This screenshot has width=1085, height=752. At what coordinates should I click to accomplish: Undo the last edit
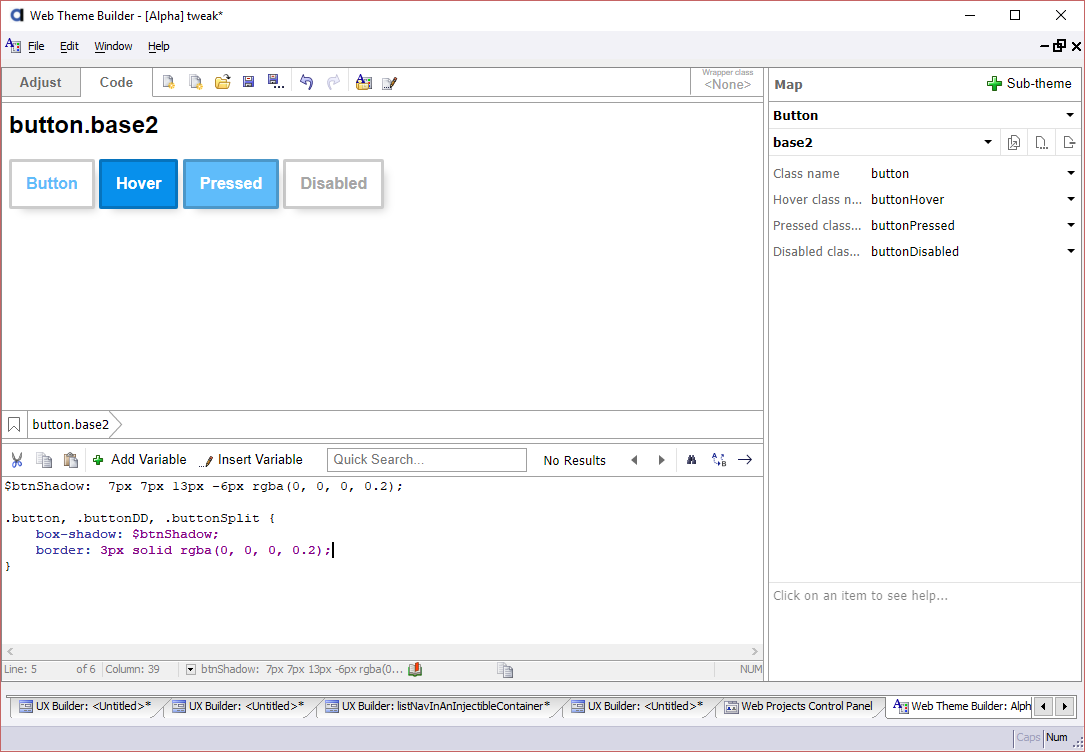coord(307,83)
